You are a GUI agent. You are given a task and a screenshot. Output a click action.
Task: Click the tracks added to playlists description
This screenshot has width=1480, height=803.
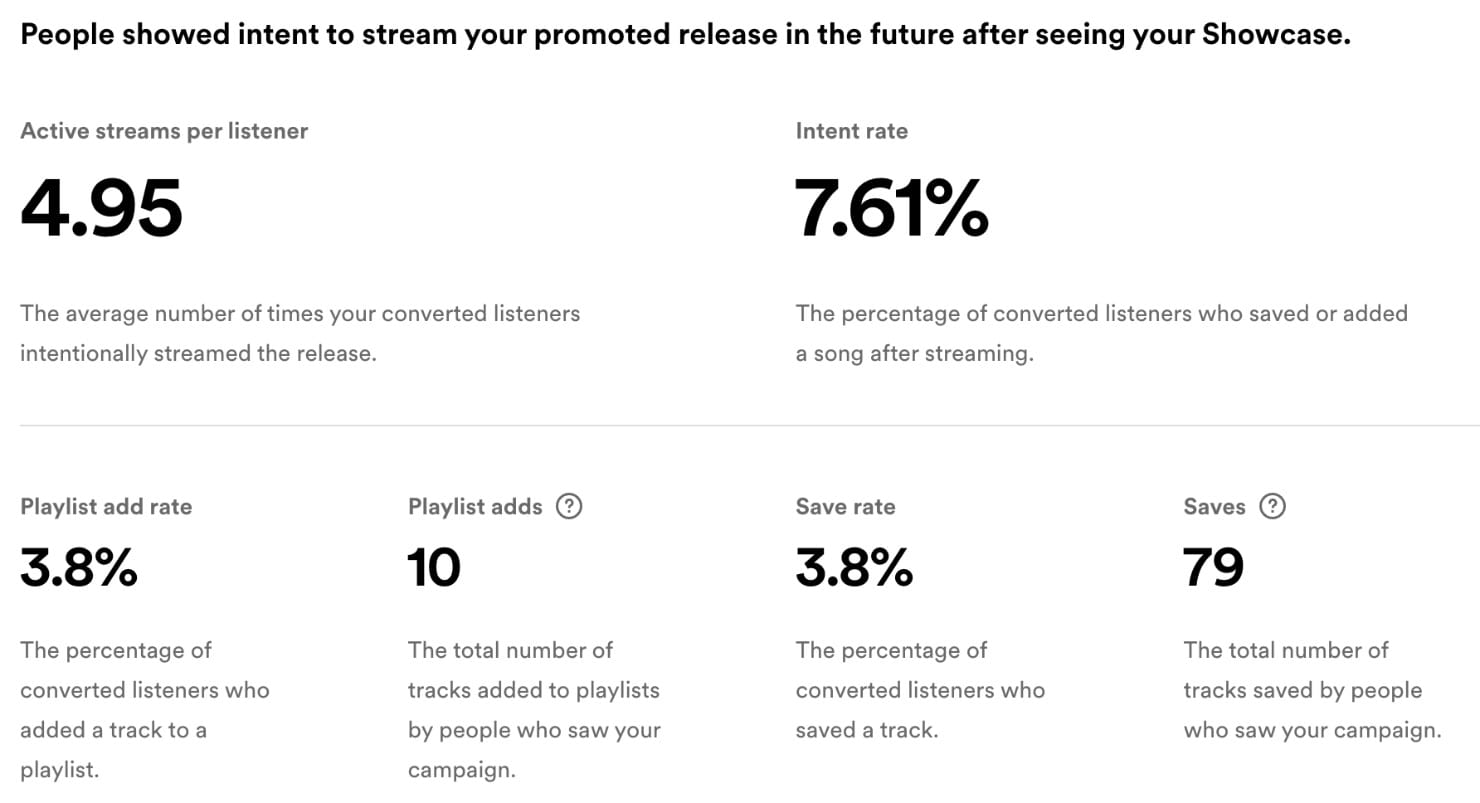tap(533, 710)
